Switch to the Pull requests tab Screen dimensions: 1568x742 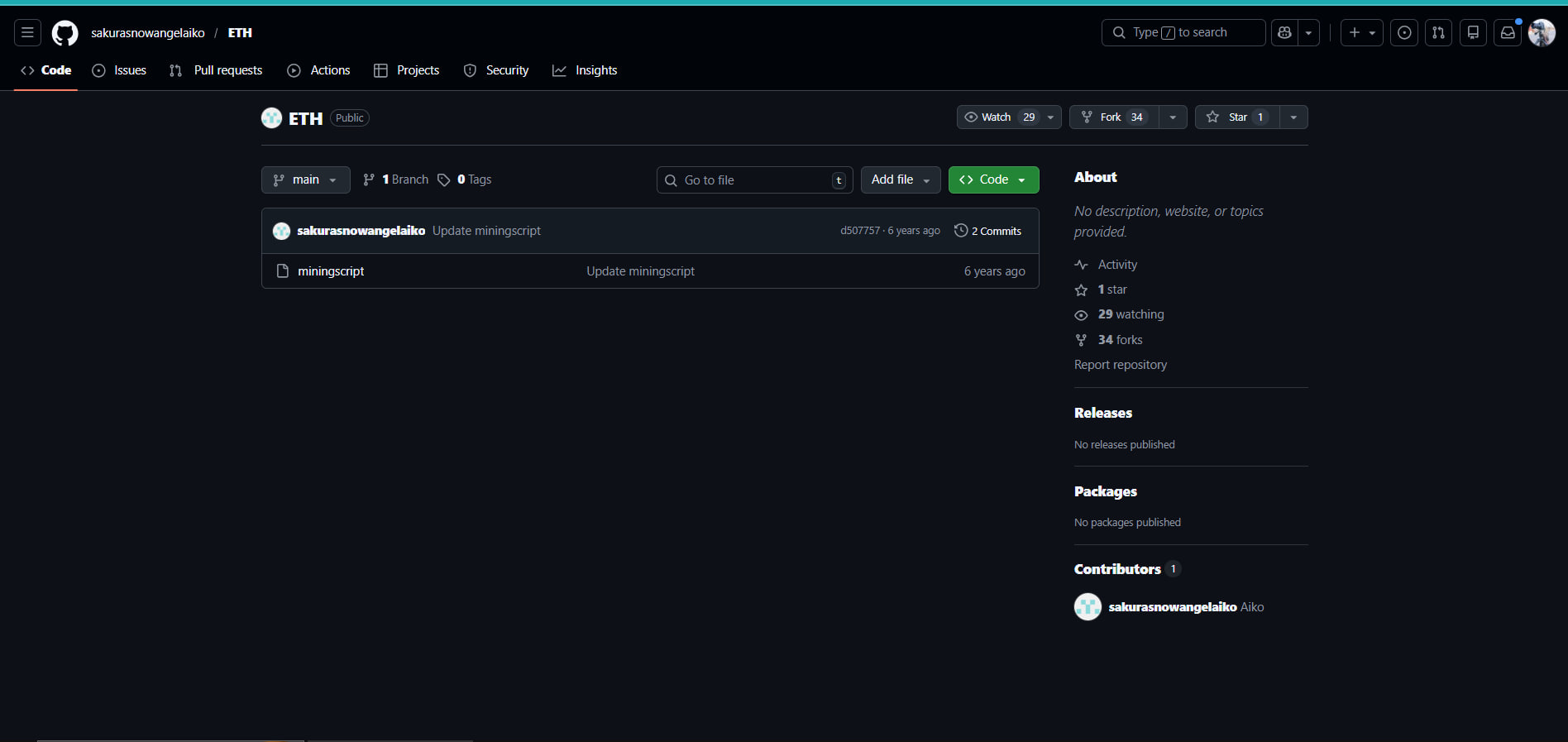click(216, 70)
